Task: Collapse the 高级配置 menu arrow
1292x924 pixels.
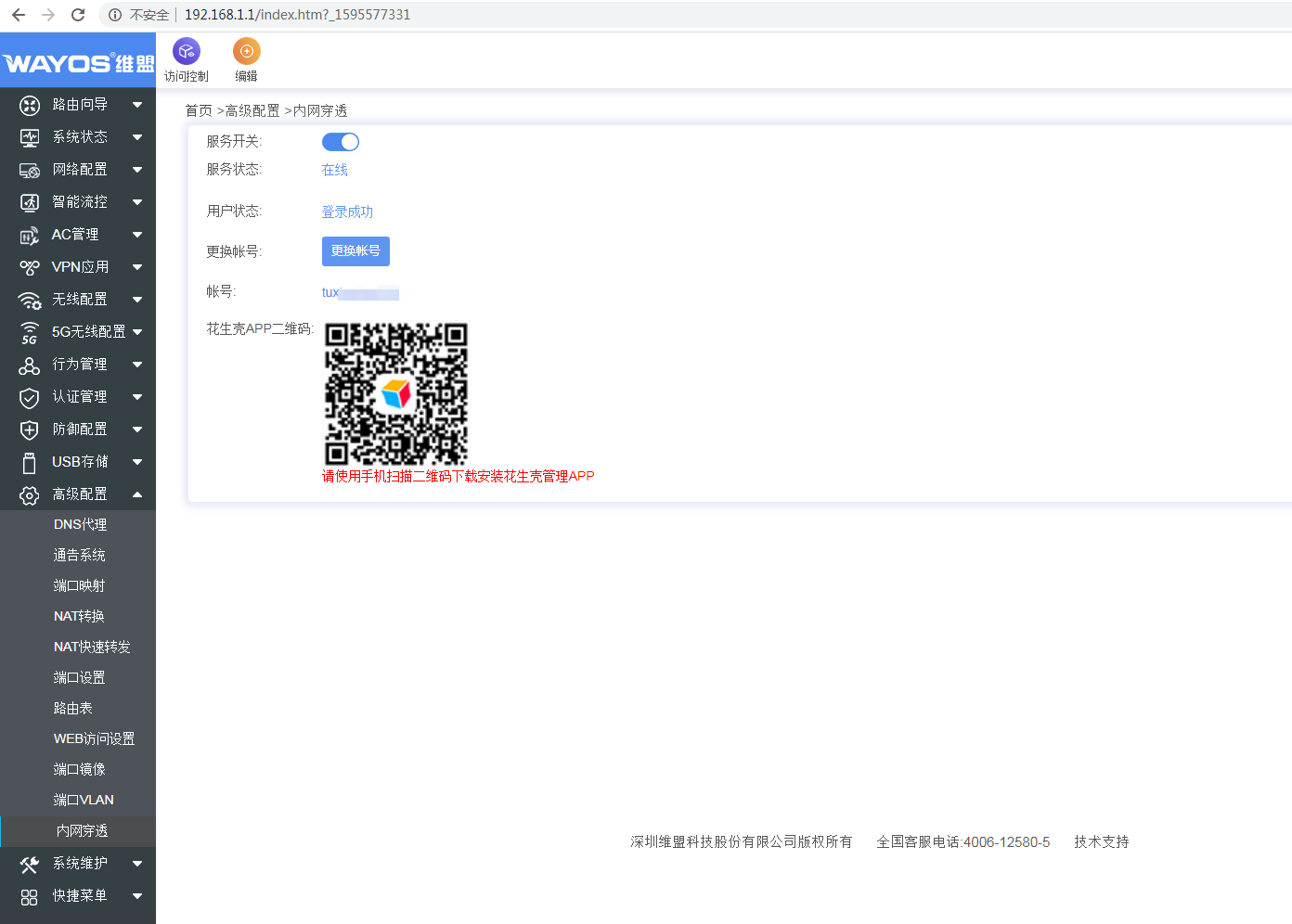Action: [x=137, y=494]
